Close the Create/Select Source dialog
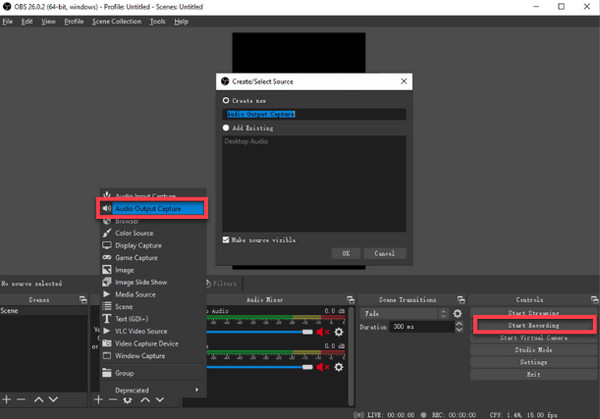 (x=404, y=81)
